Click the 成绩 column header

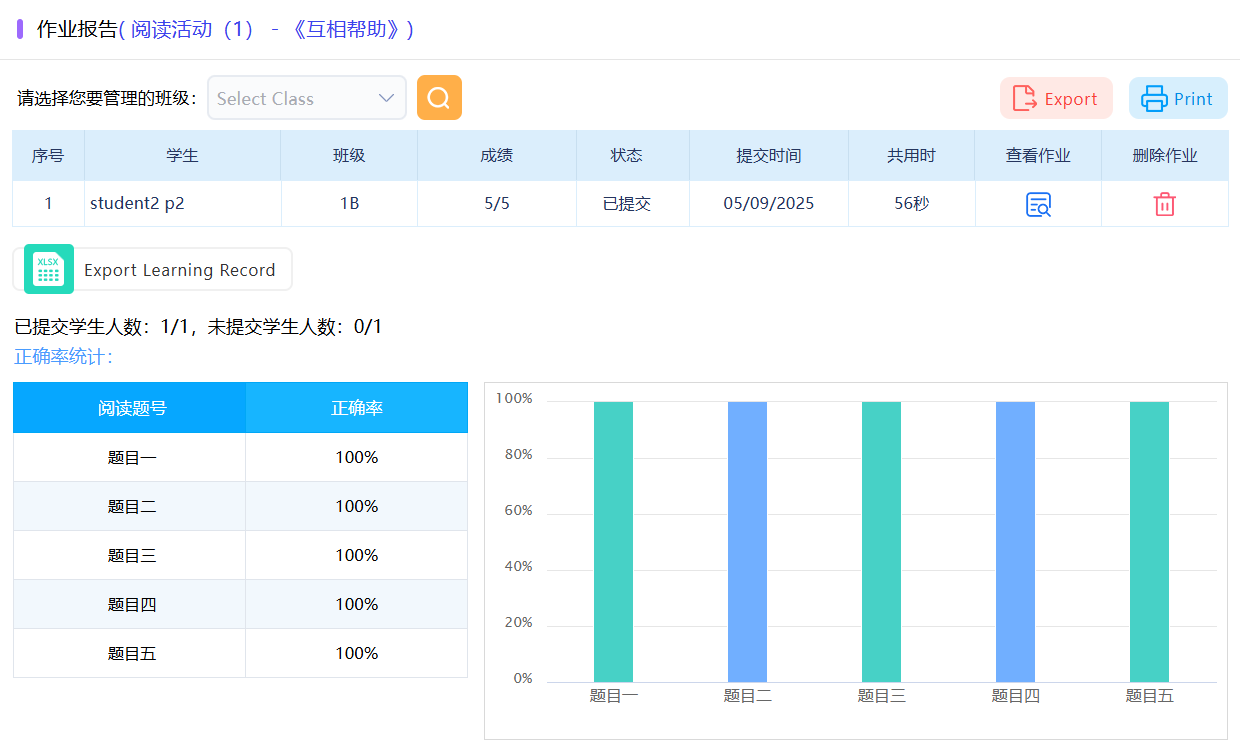point(497,156)
